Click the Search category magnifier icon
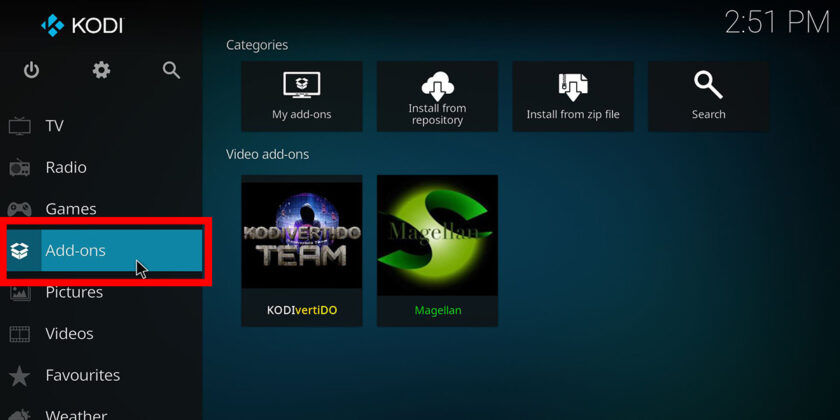840x420 pixels. (708, 86)
